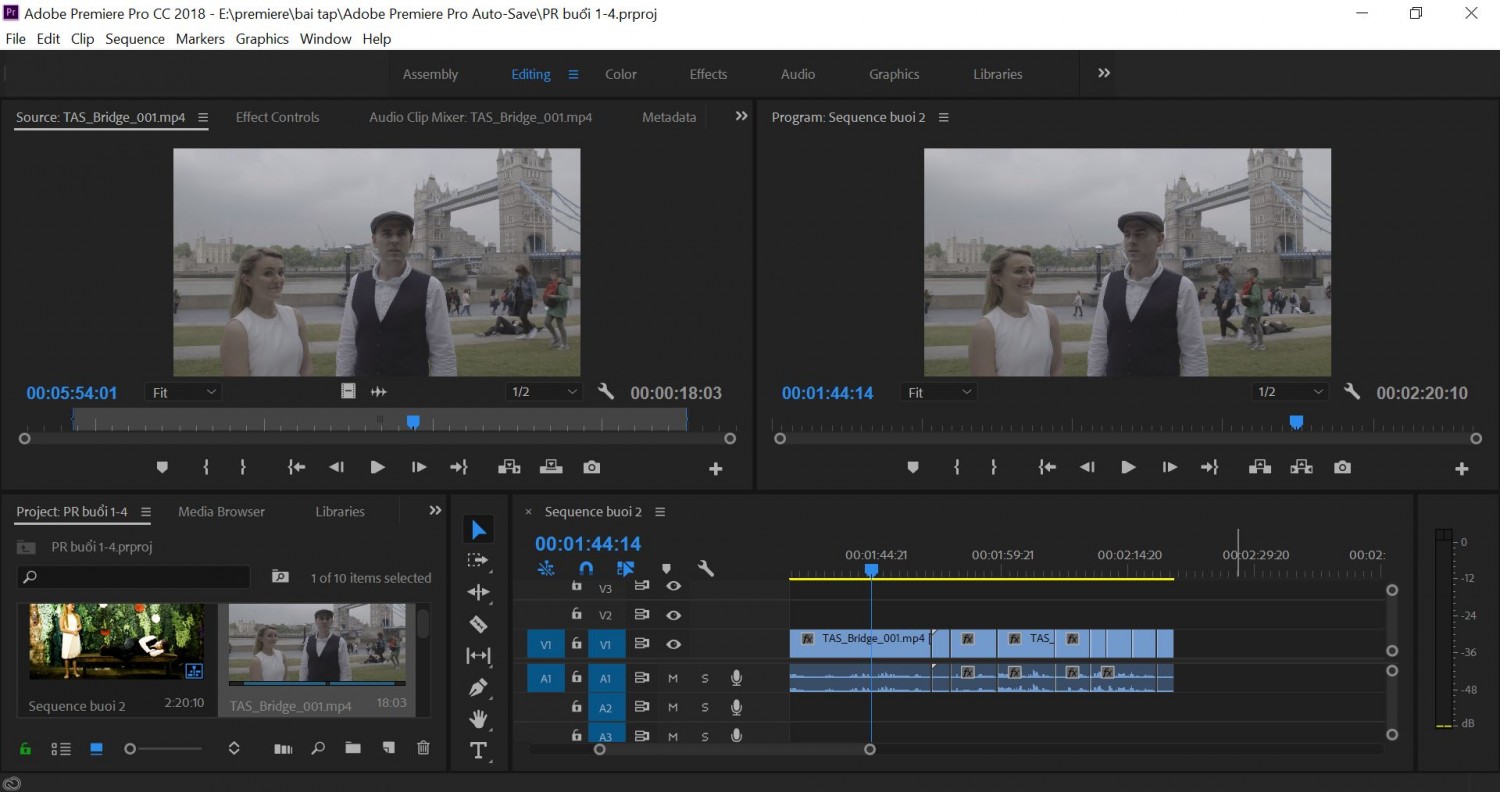Open timeline display settings wrench
The width and height of the screenshot is (1500, 792).
(x=706, y=568)
